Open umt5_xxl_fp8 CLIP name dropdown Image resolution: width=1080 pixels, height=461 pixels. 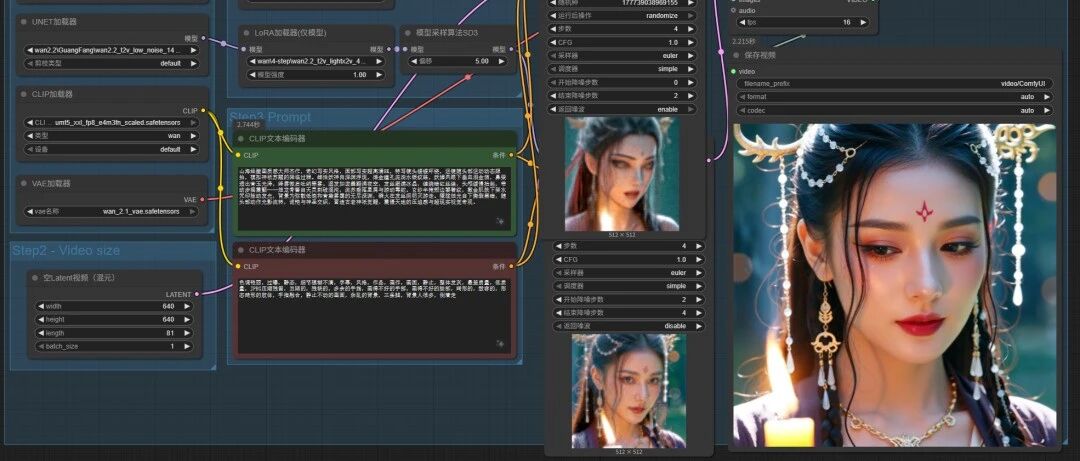111,123
